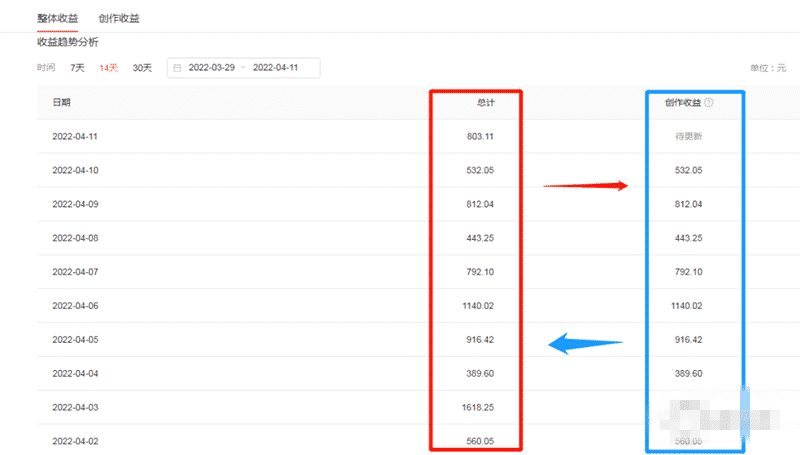Click the 收益趋势分析 section heading
This screenshot has height=455, width=800.
68,42
